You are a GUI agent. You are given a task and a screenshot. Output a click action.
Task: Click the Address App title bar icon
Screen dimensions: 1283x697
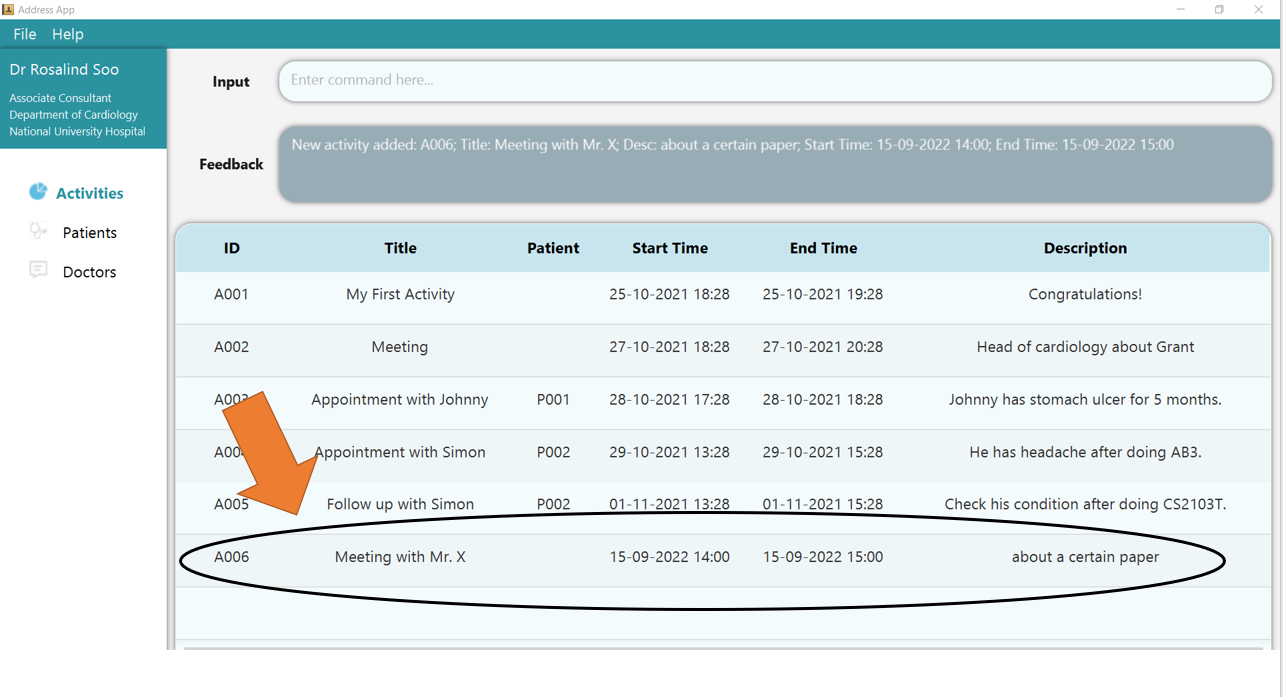pyautogui.click(x=8, y=9)
